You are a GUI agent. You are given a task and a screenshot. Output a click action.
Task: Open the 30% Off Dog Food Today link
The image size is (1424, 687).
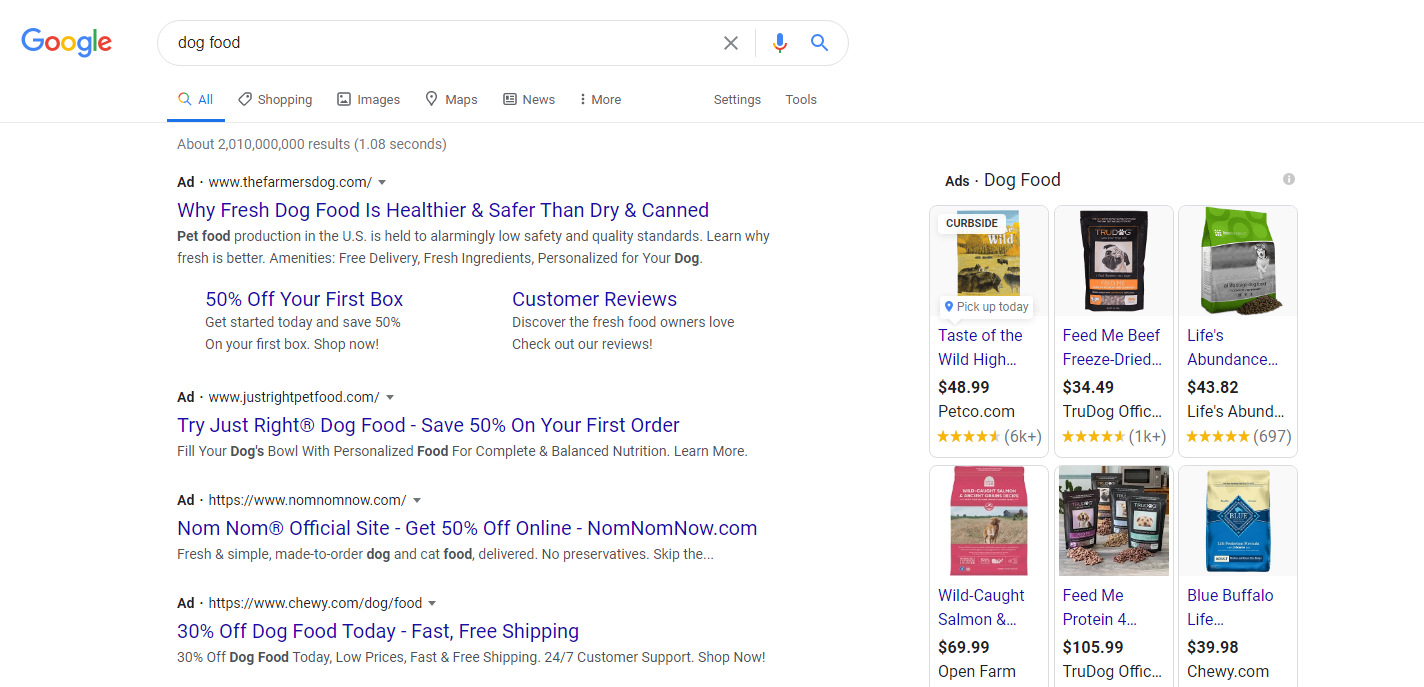tap(378, 631)
